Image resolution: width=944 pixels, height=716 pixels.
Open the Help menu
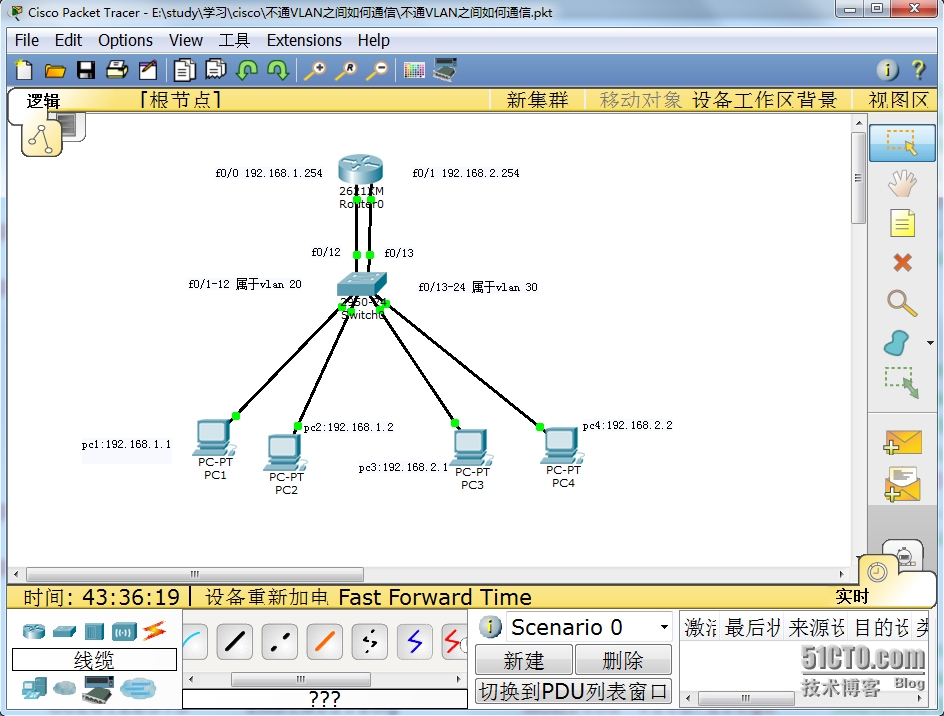point(373,40)
